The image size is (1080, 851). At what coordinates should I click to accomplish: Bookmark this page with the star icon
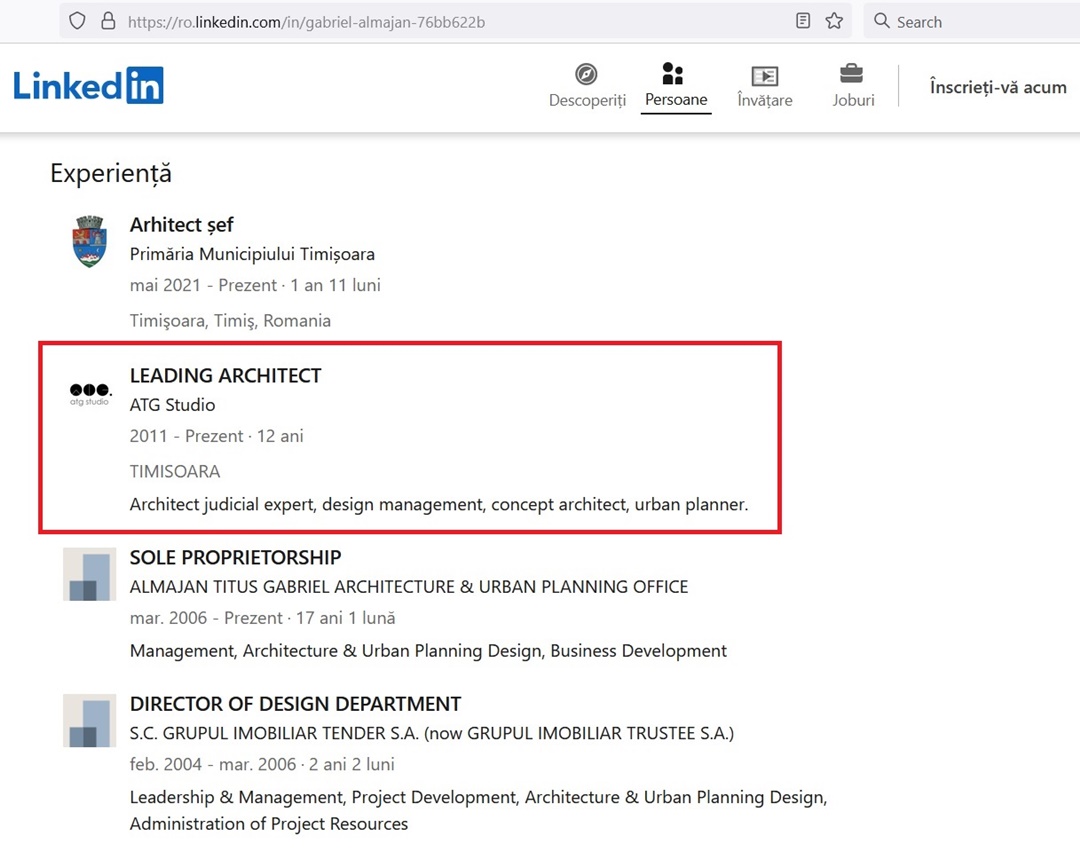point(834,21)
